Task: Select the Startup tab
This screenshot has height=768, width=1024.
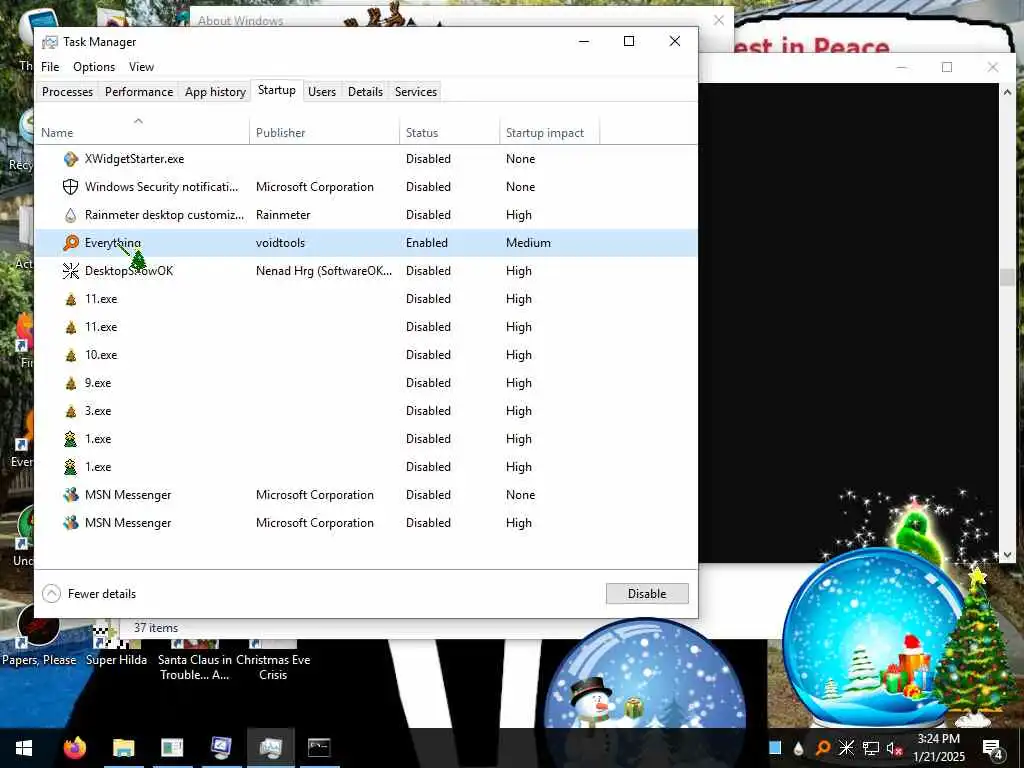Action: [276, 90]
